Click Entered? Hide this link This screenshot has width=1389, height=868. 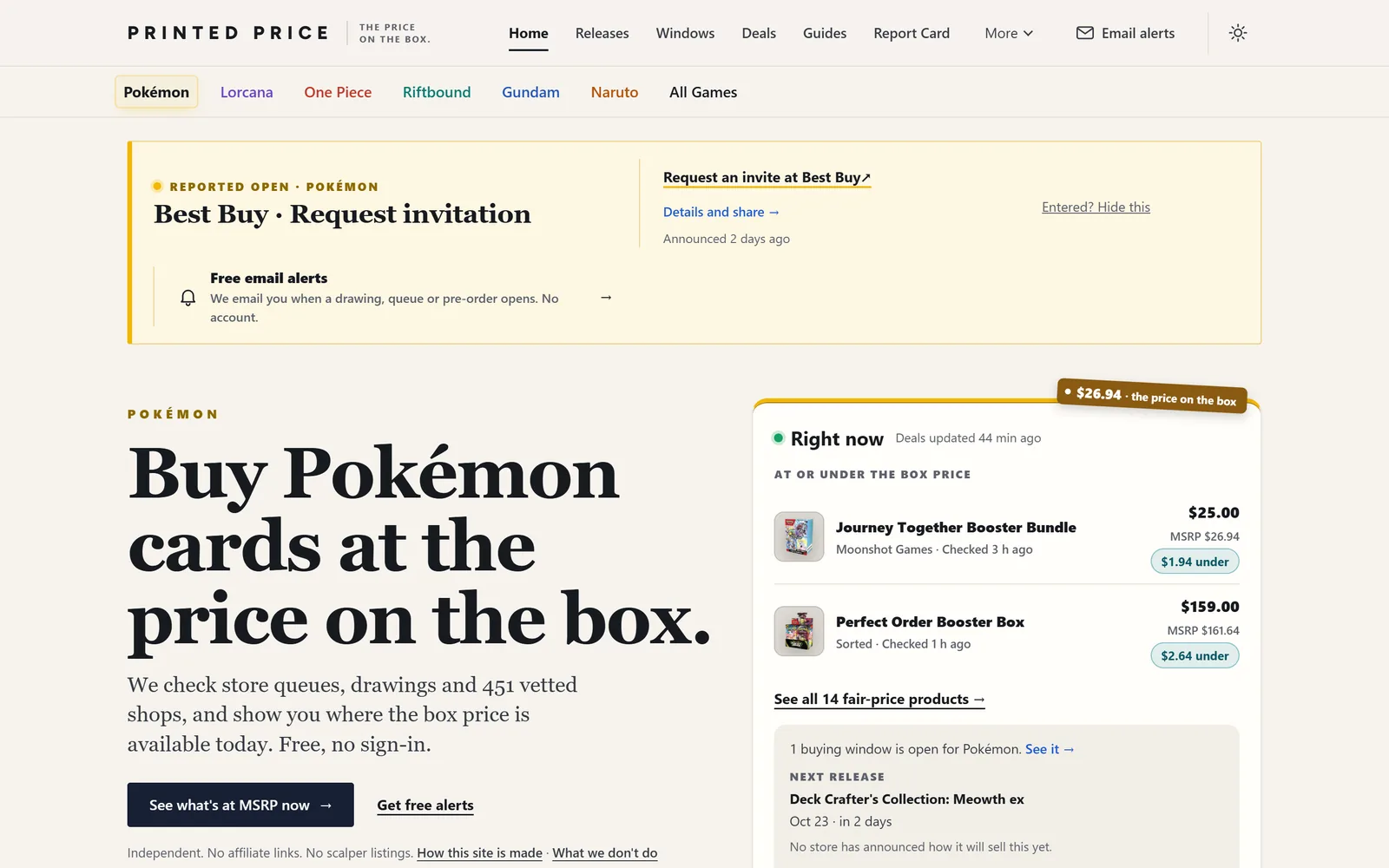[1096, 207]
